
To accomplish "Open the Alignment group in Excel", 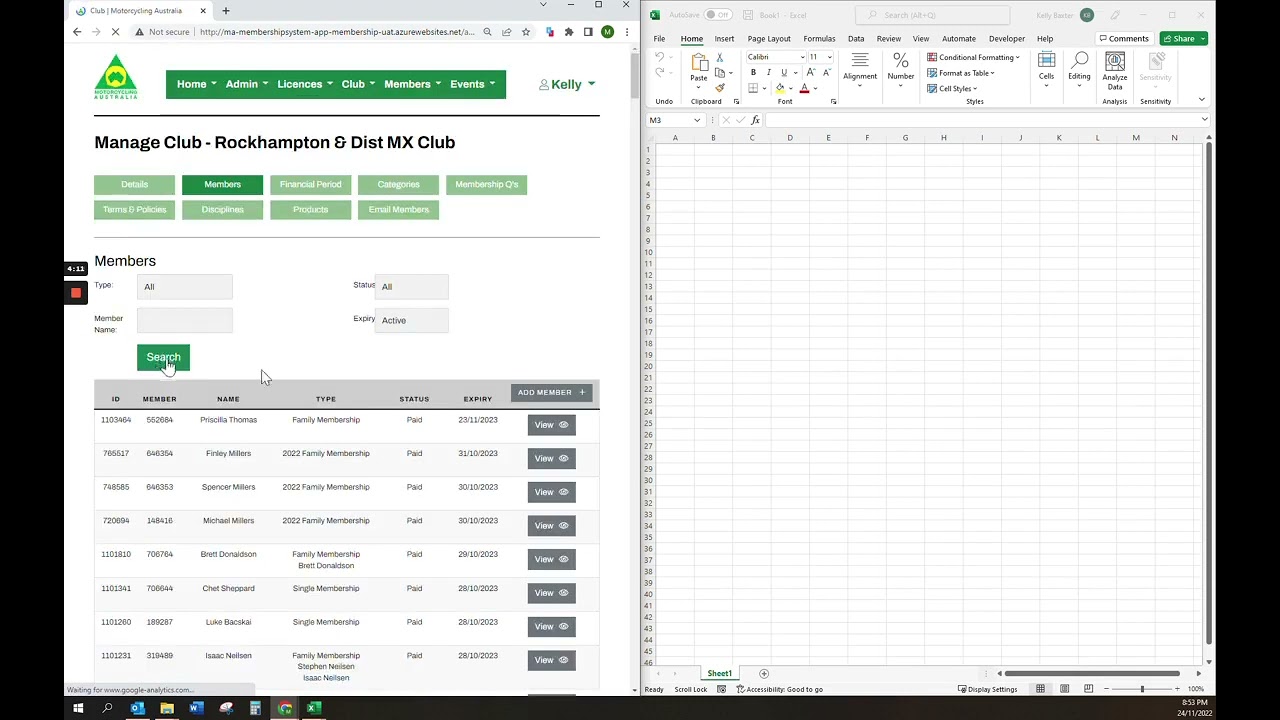I will (x=860, y=67).
